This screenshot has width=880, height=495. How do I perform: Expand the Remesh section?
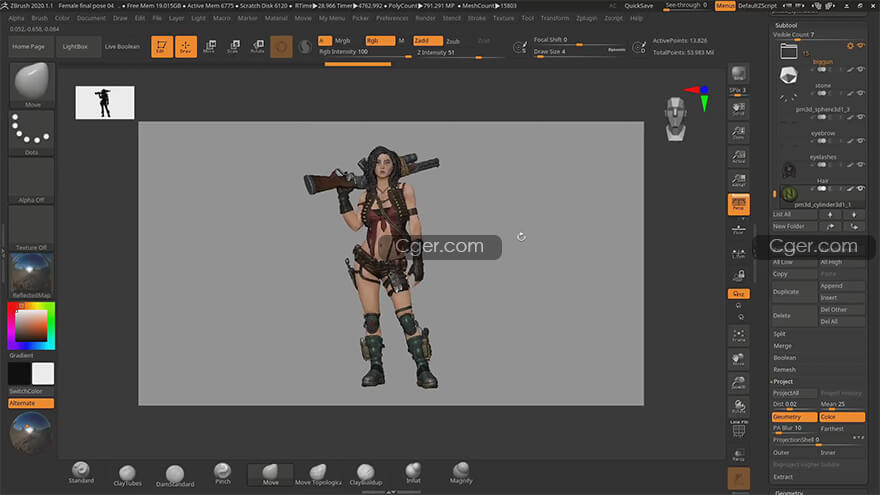pos(784,369)
